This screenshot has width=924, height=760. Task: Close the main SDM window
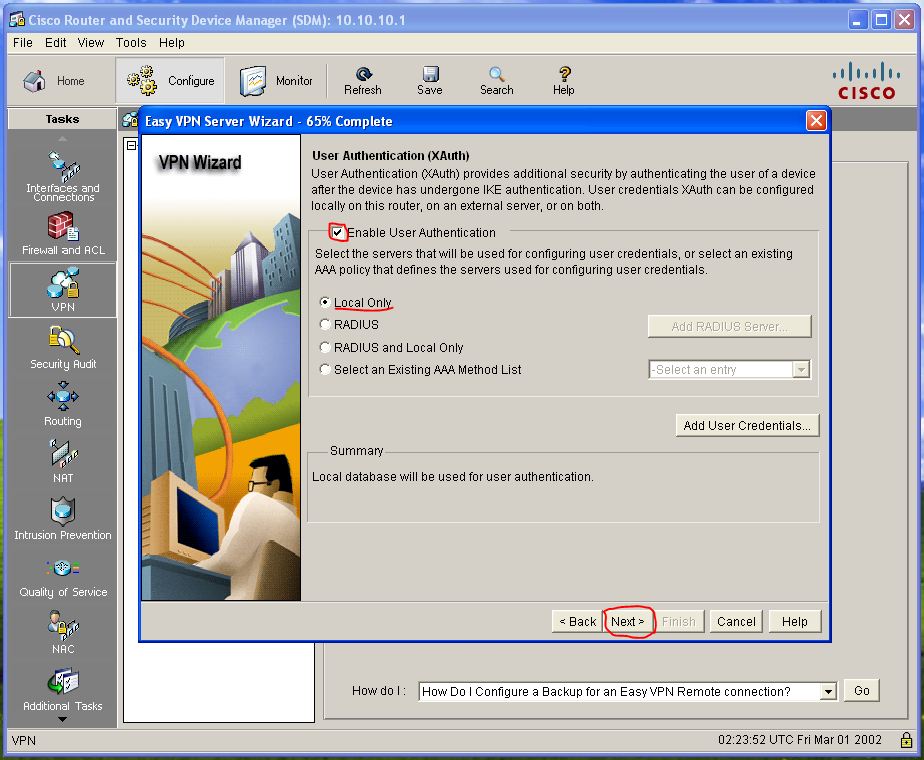pyautogui.click(x=905, y=20)
